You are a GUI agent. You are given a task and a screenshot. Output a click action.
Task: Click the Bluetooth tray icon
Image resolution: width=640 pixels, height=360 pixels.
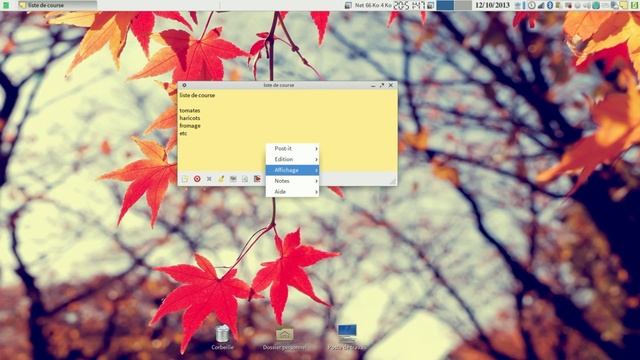(x=550, y=5)
